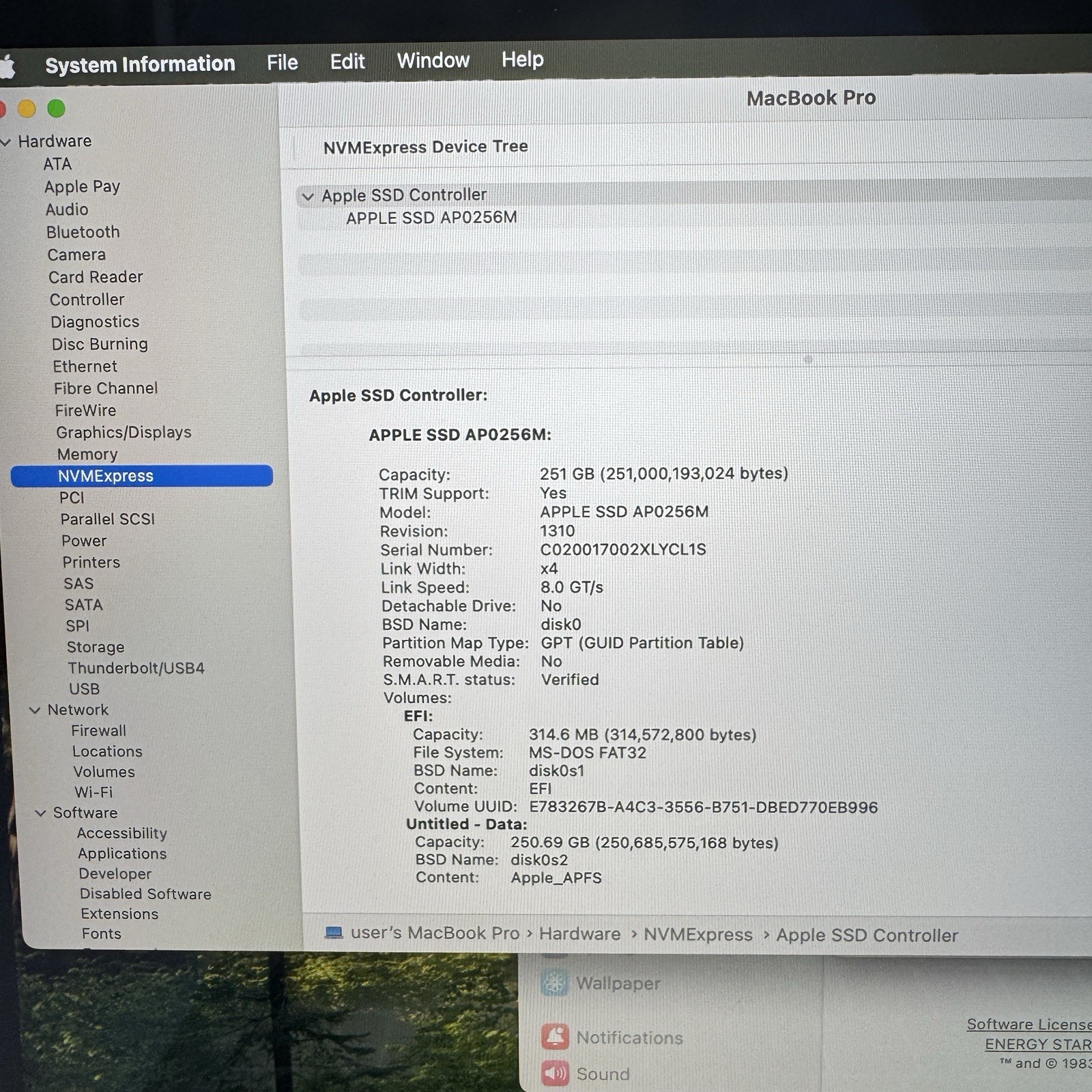The width and height of the screenshot is (1092, 1092).
Task: Click the green zoom window button
Action: [x=56, y=109]
